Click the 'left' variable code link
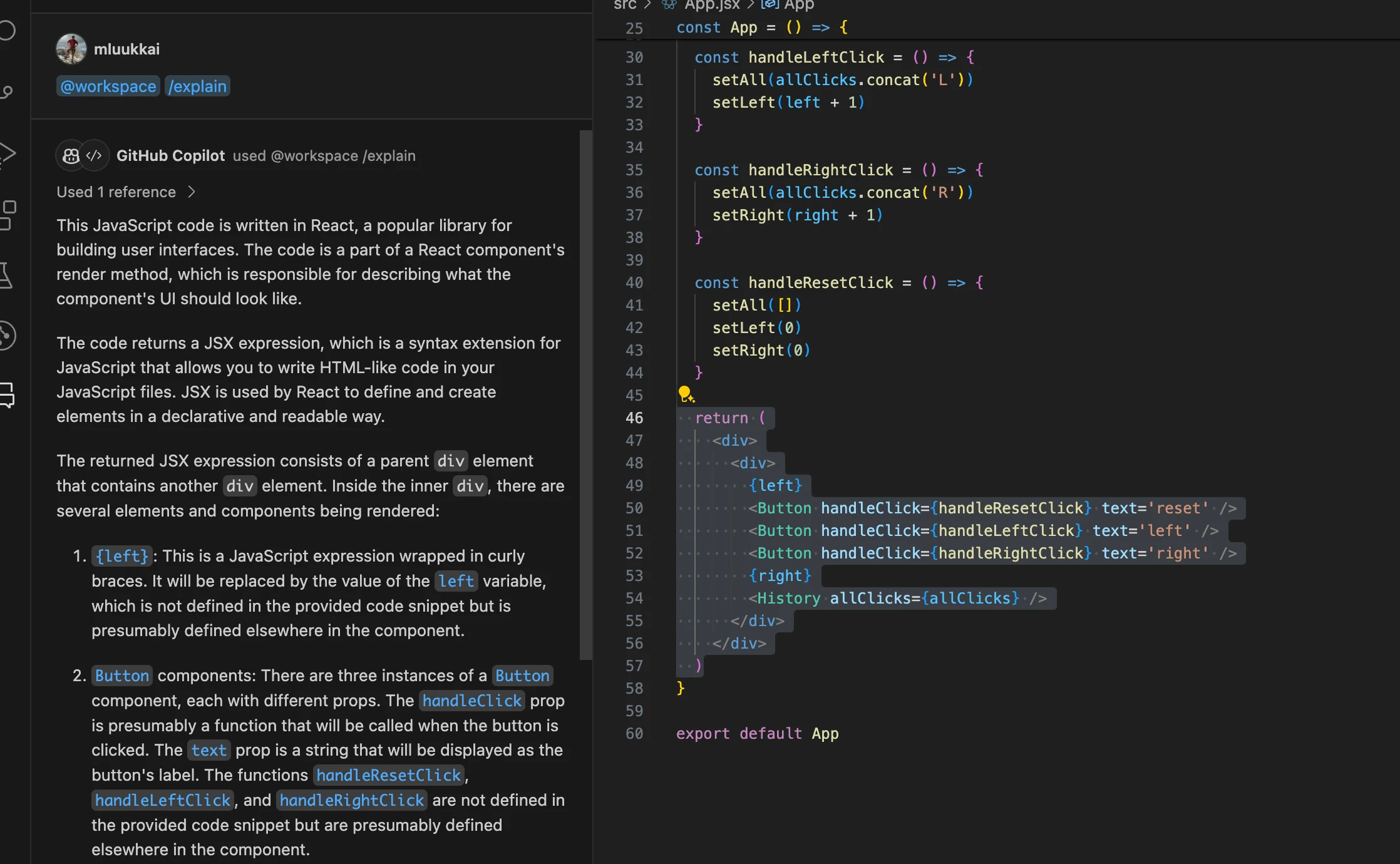 pos(456,581)
